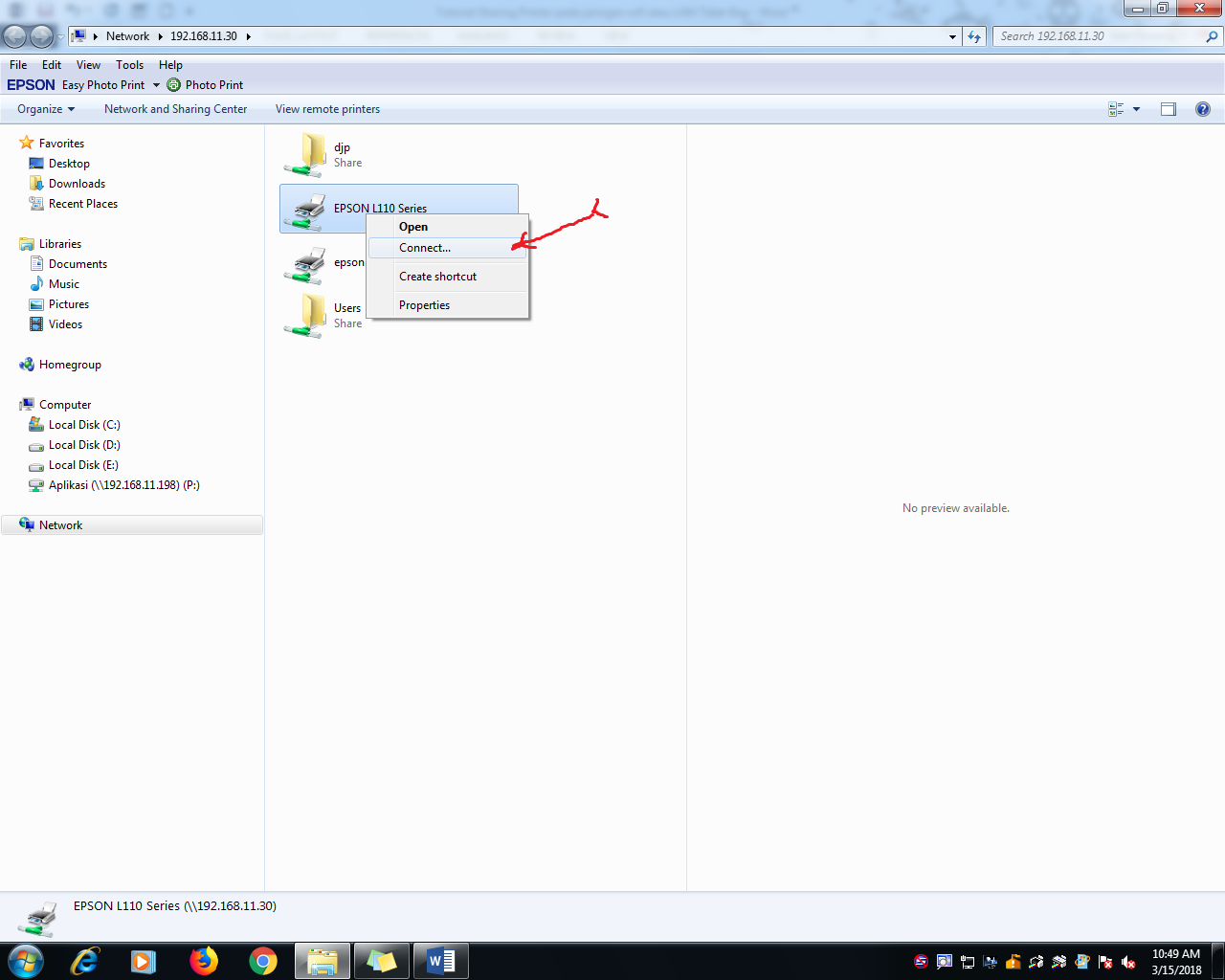Launch Firefox from taskbar
This screenshot has width=1225, height=980.
pos(203,961)
